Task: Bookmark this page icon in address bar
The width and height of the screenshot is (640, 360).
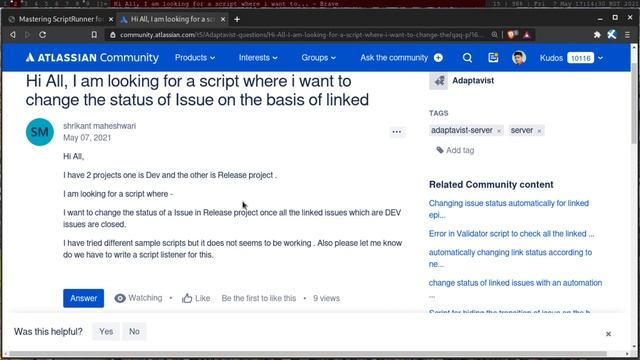Action: click(94, 35)
